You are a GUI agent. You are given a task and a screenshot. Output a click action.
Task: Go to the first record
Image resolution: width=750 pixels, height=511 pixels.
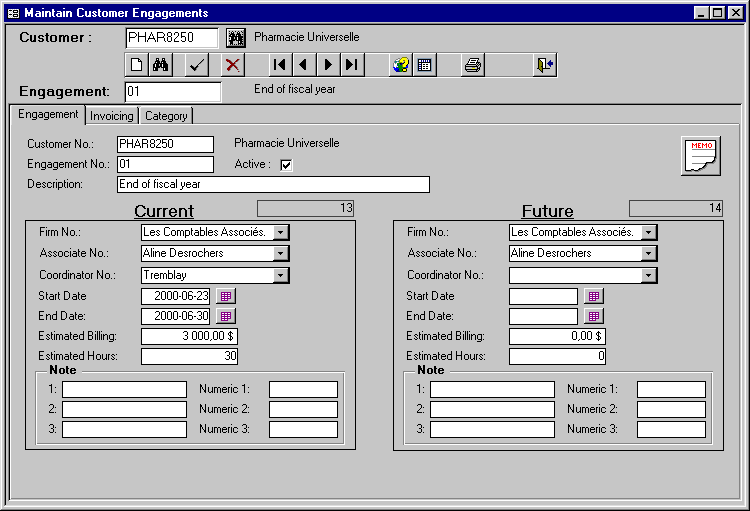click(x=280, y=65)
